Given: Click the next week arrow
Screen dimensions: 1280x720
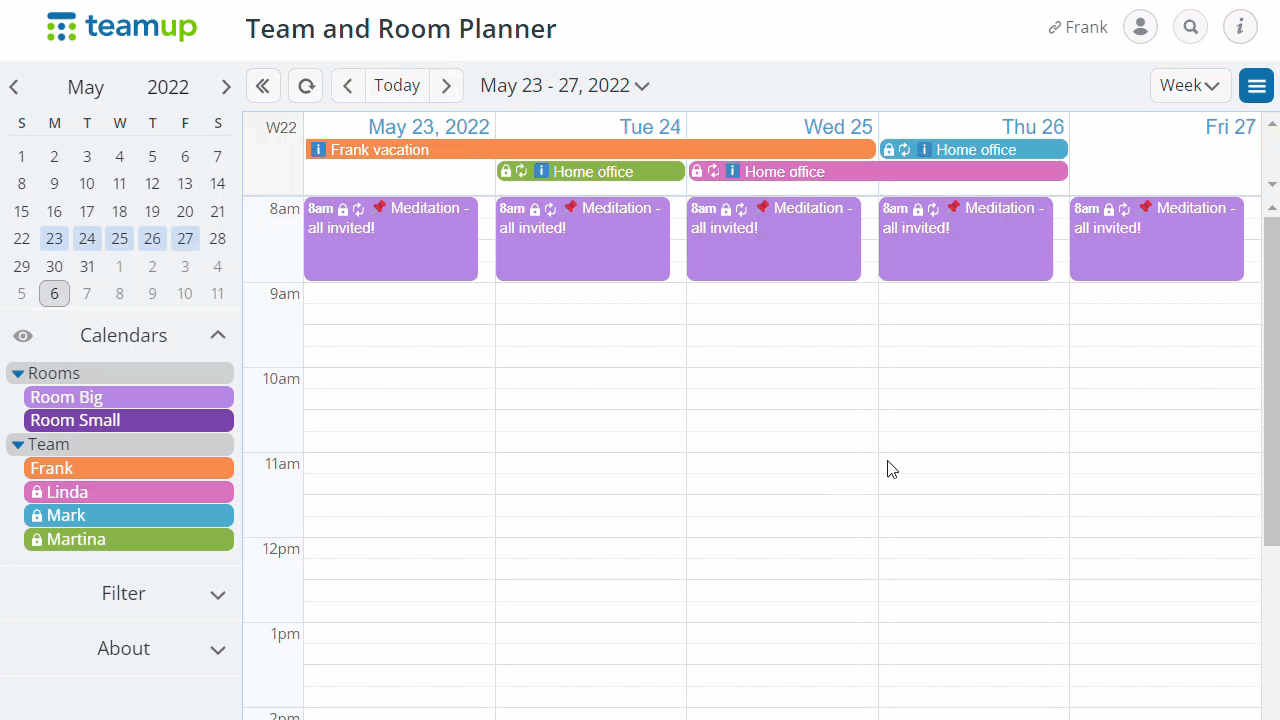Looking at the screenshot, I should 446,85.
